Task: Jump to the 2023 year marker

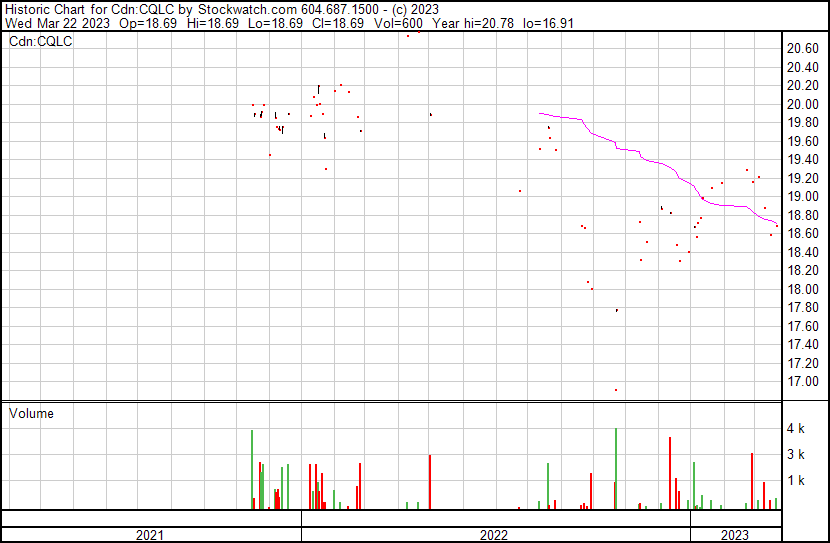Action: point(734,535)
